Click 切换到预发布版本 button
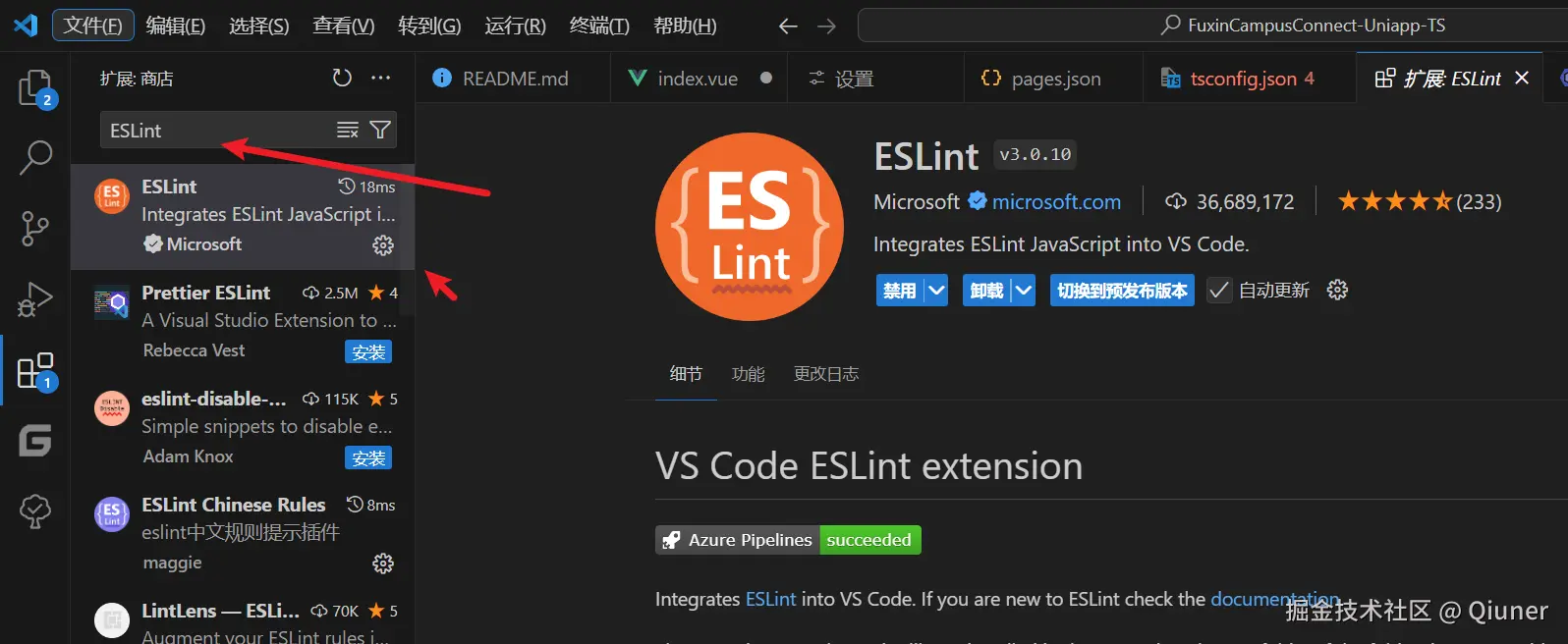Screen dimensions: 1568x644 point(1122,291)
